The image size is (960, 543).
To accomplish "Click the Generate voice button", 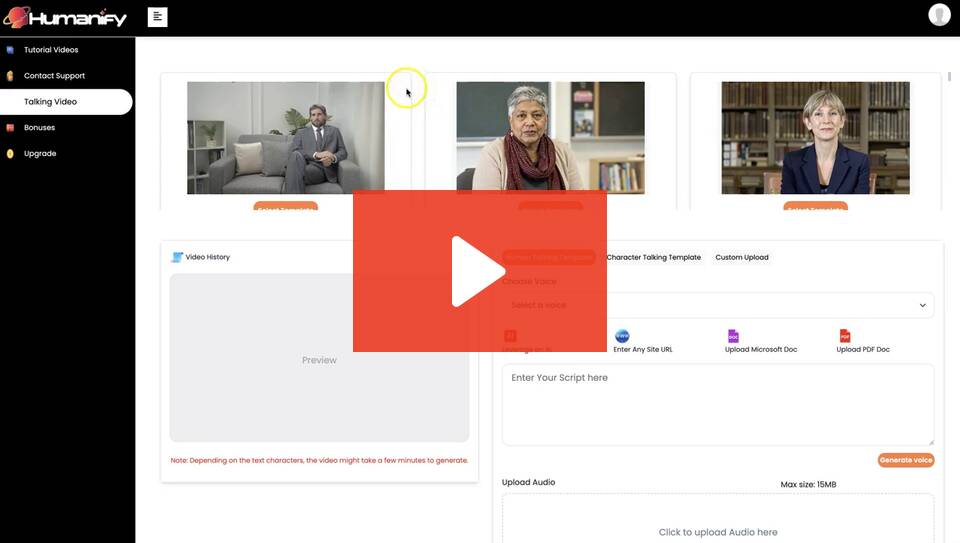I will pos(906,460).
